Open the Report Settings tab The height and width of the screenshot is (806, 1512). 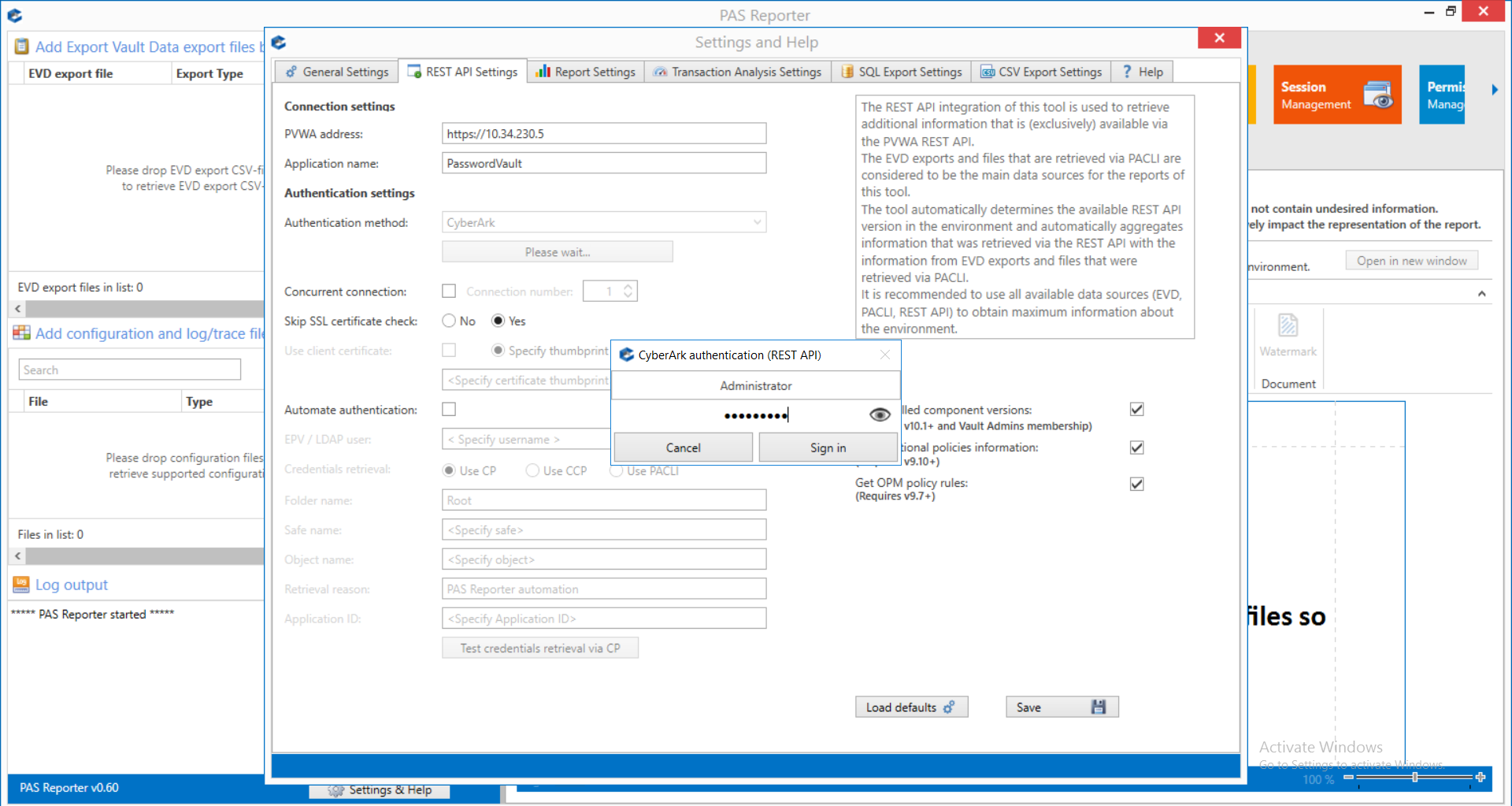(x=585, y=72)
